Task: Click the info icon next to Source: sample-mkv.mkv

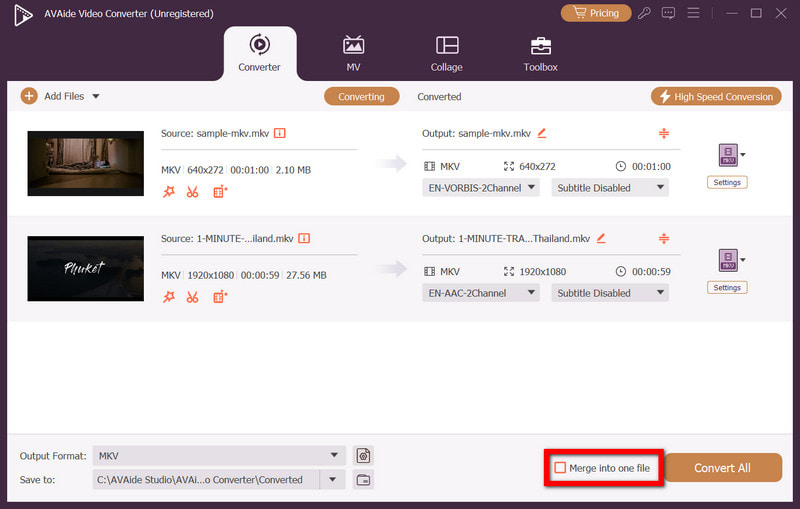Action: tap(280, 133)
